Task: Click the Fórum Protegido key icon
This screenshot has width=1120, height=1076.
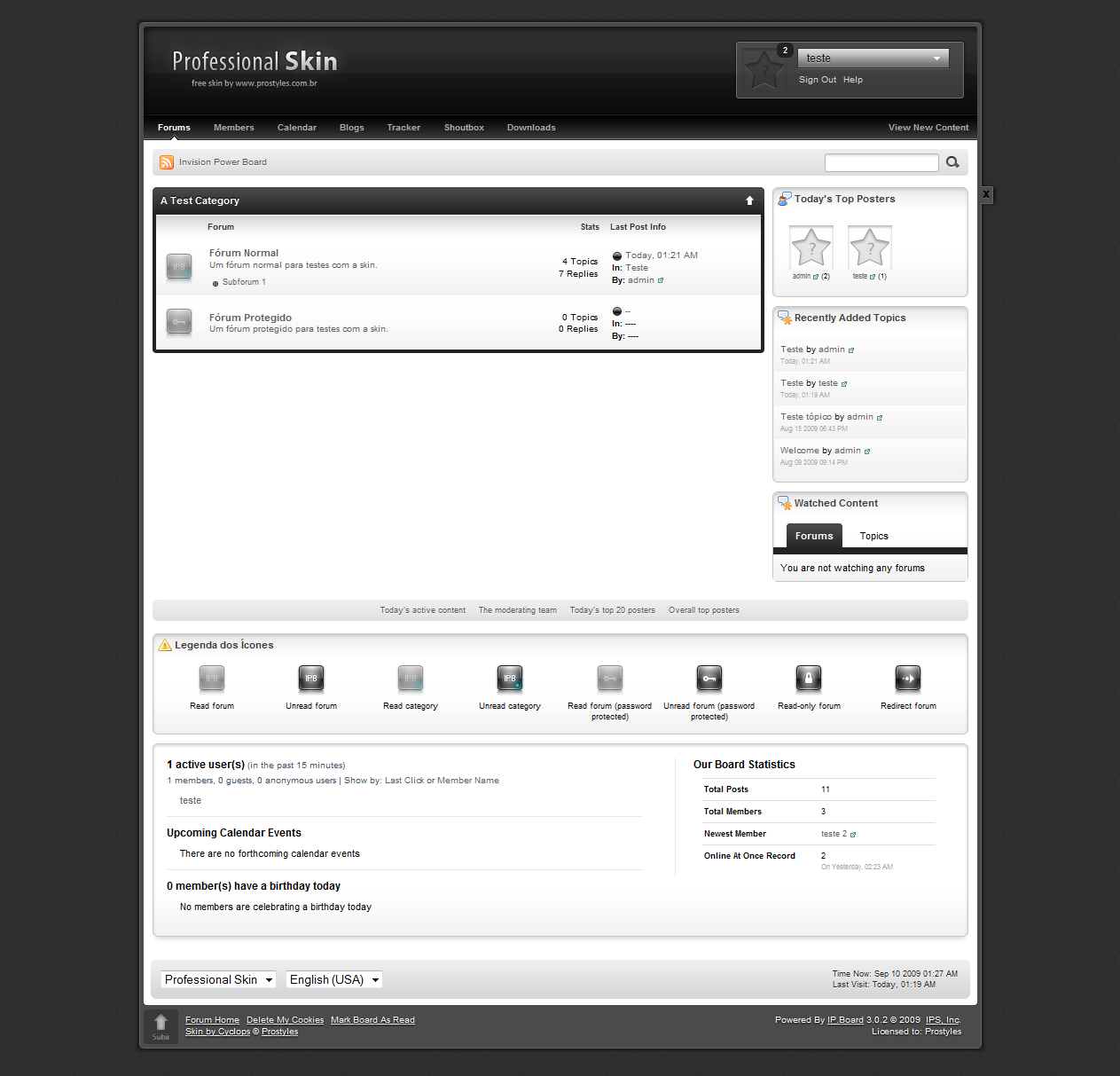Action: click(x=179, y=321)
